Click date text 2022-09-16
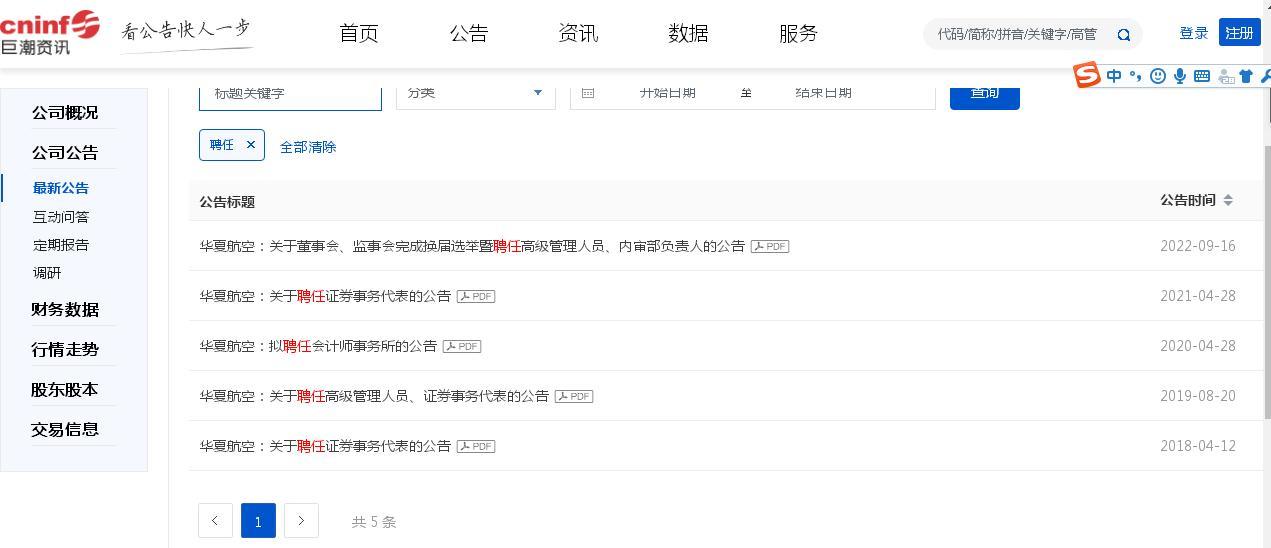The height and width of the screenshot is (548, 1271). tap(1198, 246)
